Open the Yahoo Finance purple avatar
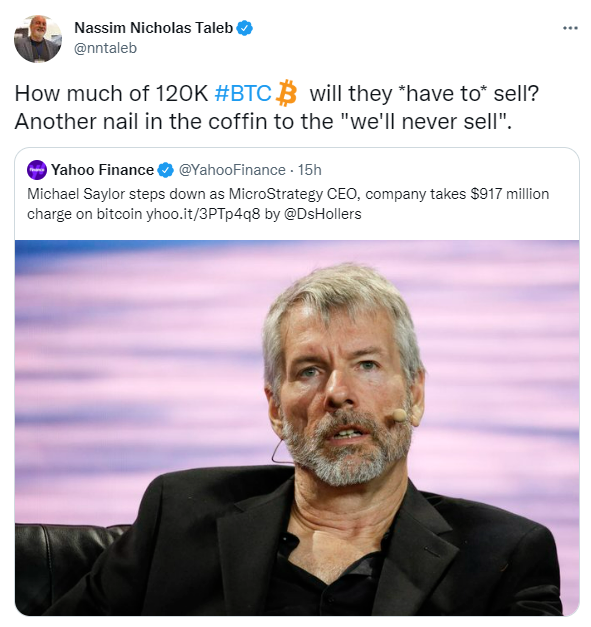Screen dimensions: 591x627 37,170
